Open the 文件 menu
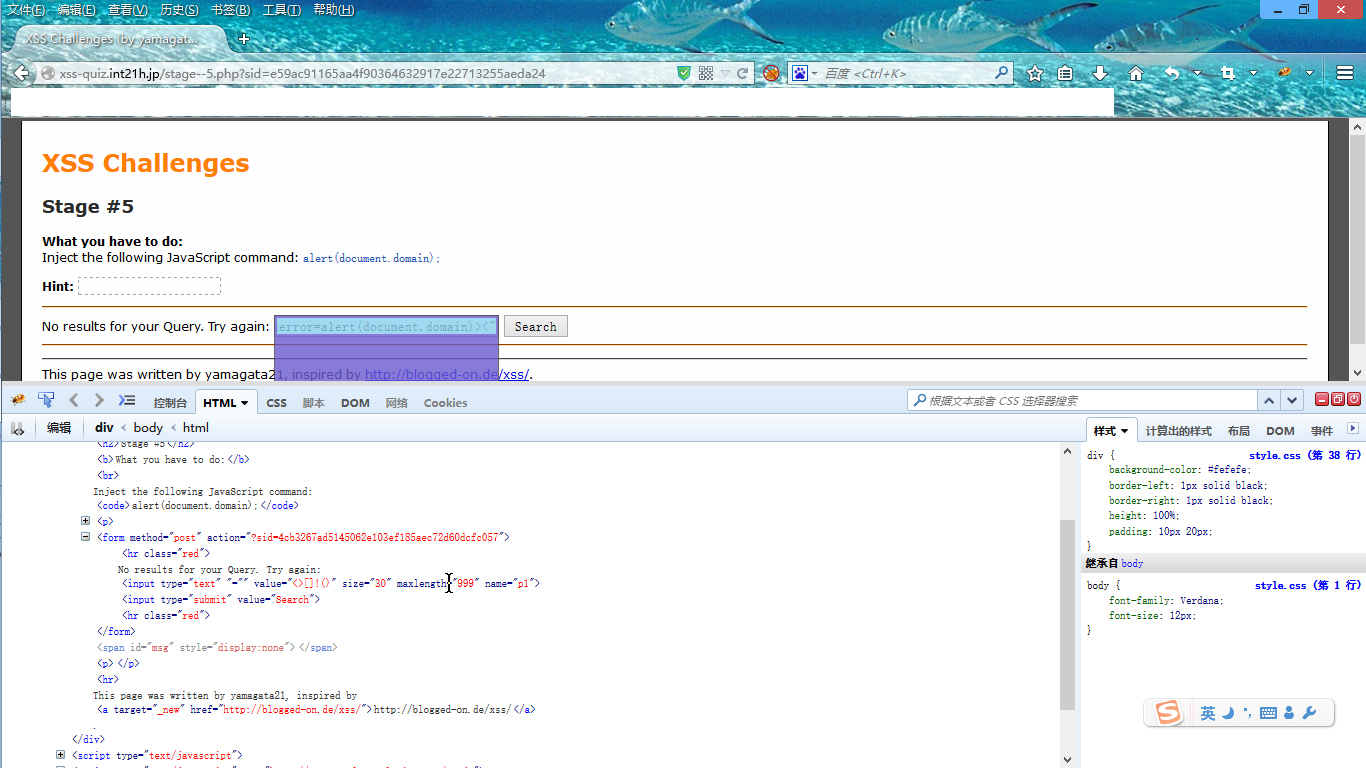 click(26, 10)
